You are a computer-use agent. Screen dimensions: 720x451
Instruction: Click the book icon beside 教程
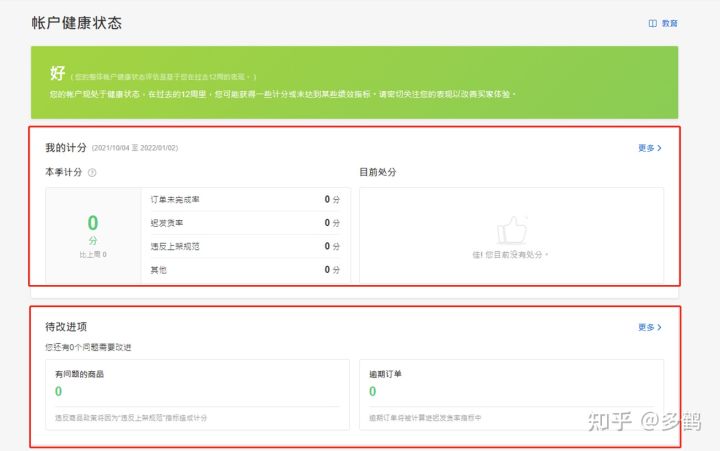pos(652,23)
